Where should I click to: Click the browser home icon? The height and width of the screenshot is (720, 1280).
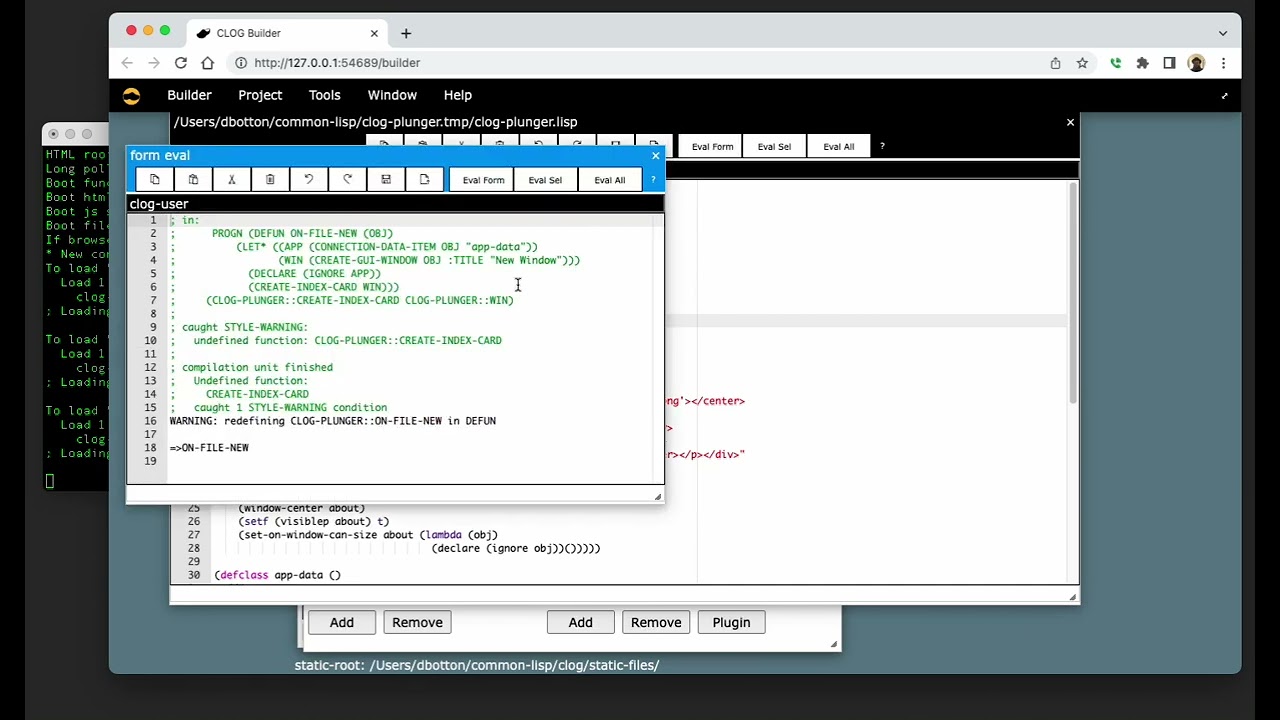pyautogui.click(x=207, y=63)
